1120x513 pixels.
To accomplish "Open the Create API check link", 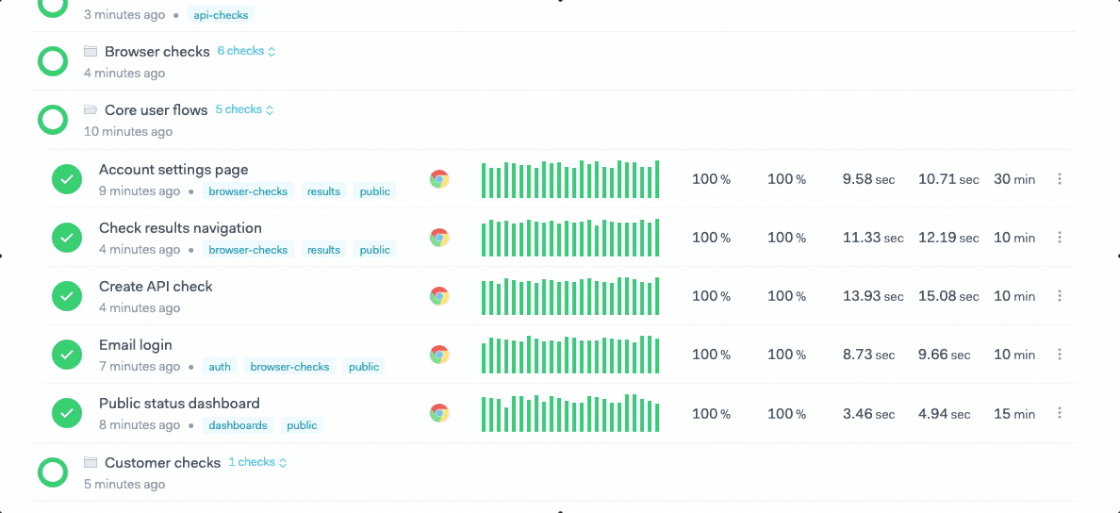I will pos(155,287).
